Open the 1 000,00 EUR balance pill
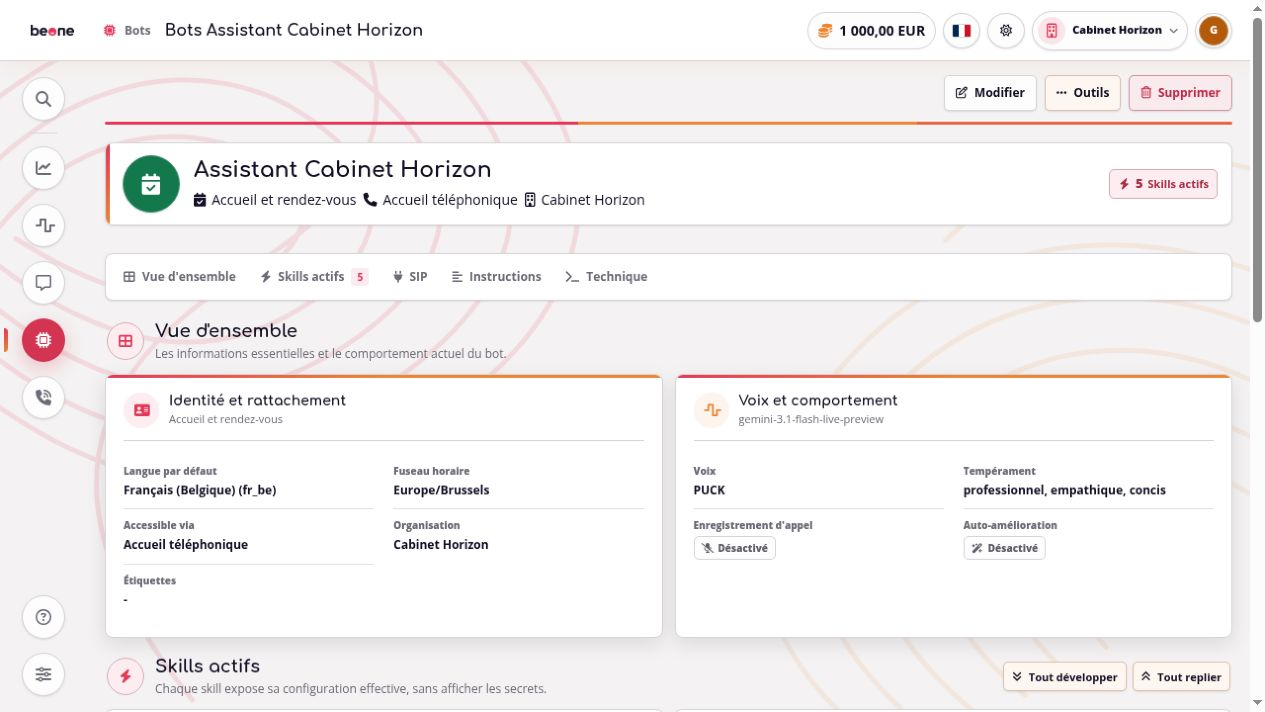The height and width of the screenshot is (712, 1265). pos(871,30)
